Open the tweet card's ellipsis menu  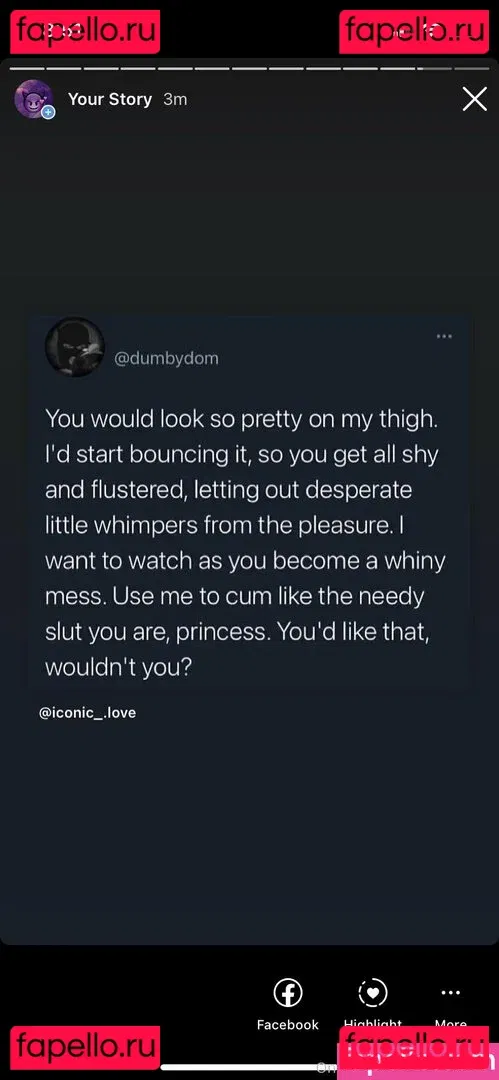(x=445, y=336)
